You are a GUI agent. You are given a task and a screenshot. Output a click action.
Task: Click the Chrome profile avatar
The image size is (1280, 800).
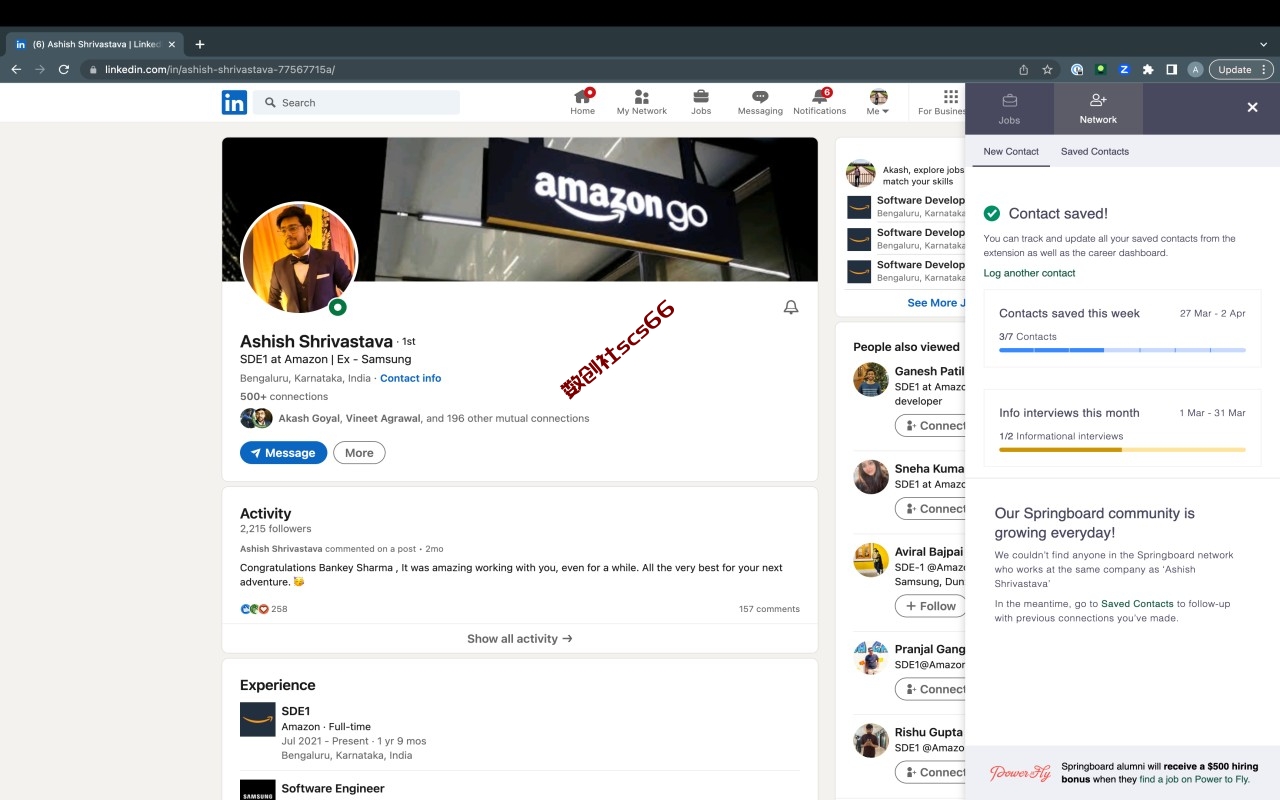coord(1195,69)
